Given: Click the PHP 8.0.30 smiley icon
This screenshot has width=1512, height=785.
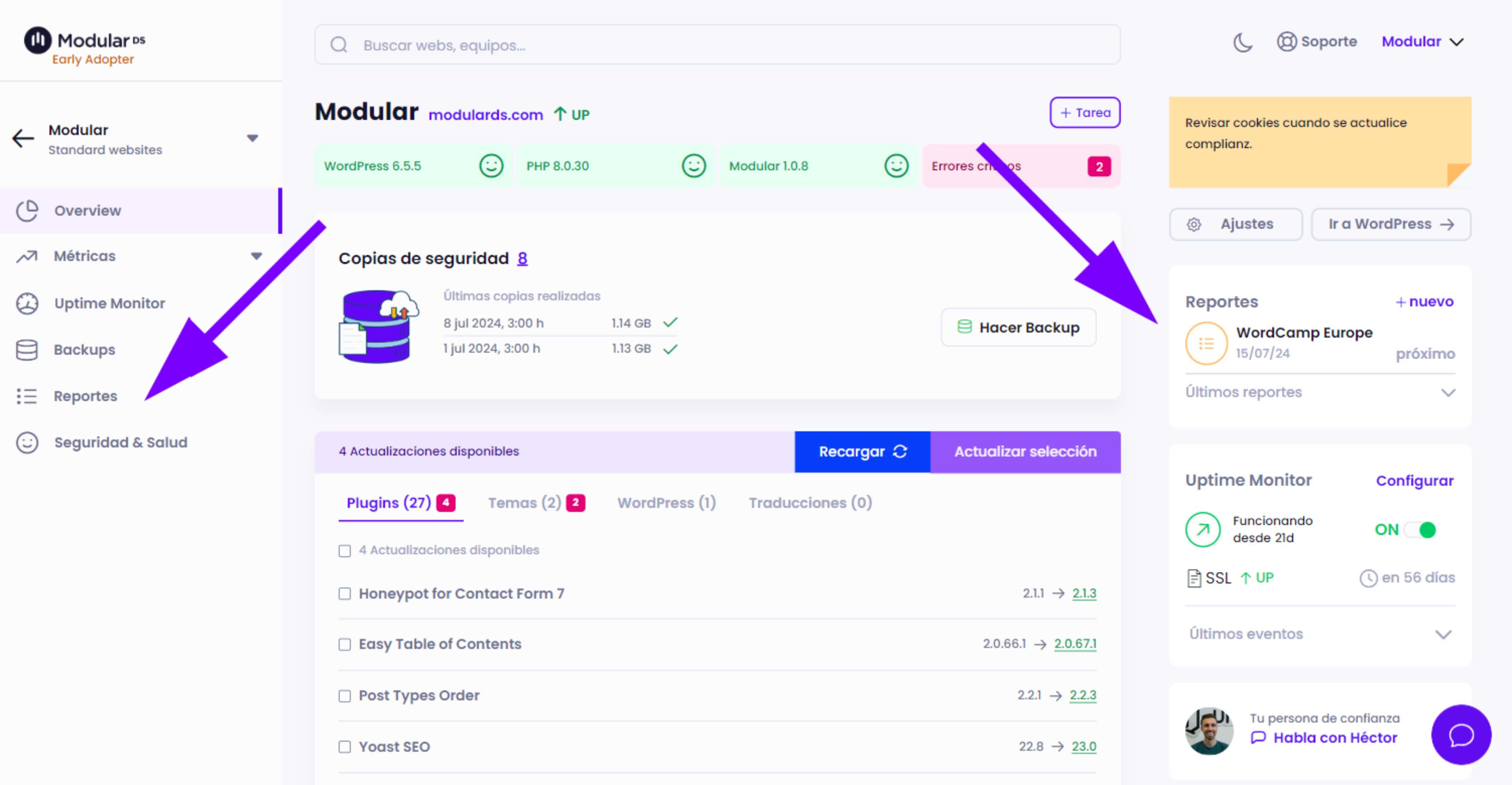Looking at the screenshot, I should pos(693,166).
